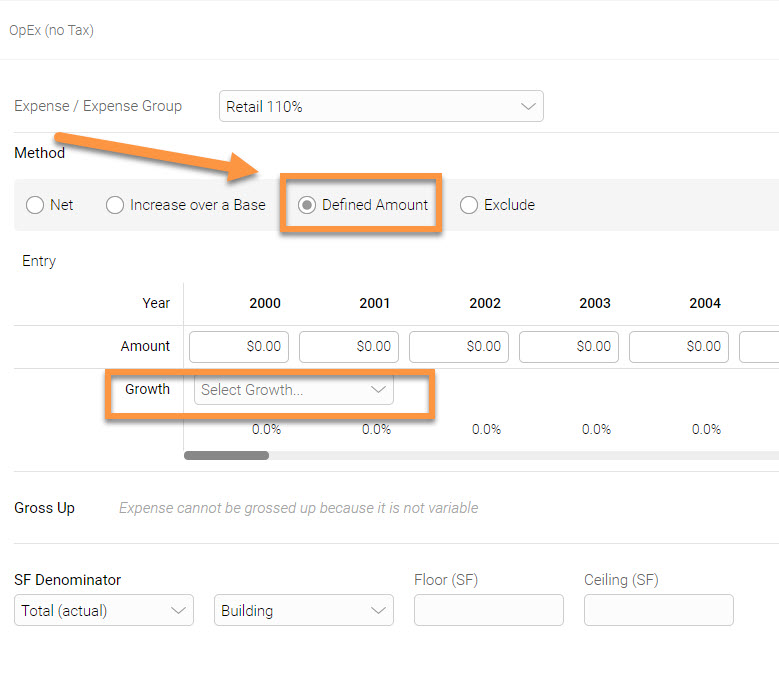Click the chevron arrow on Retail 110% dropdown

(527, 107)
